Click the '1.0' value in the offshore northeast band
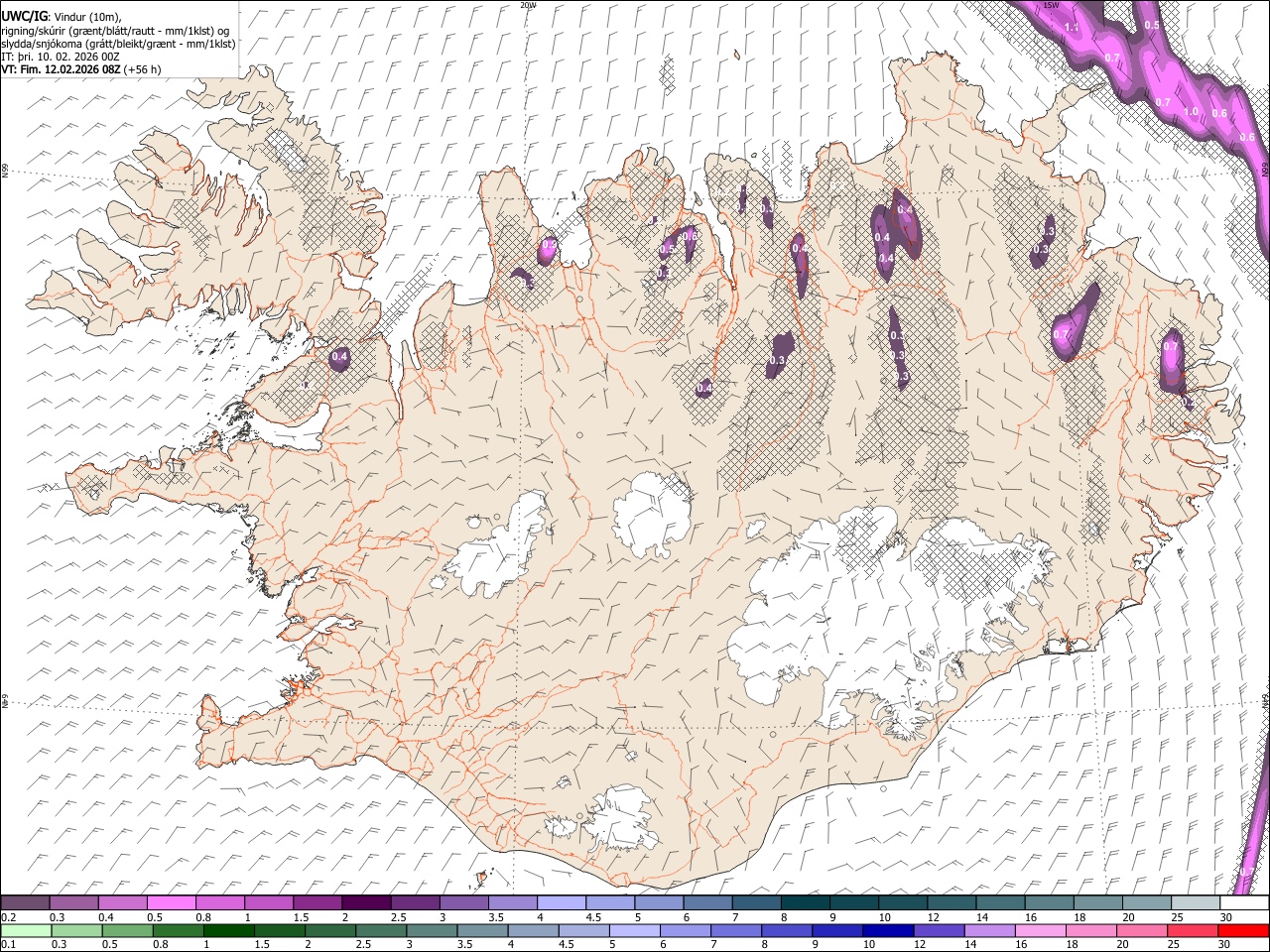 1191,112
